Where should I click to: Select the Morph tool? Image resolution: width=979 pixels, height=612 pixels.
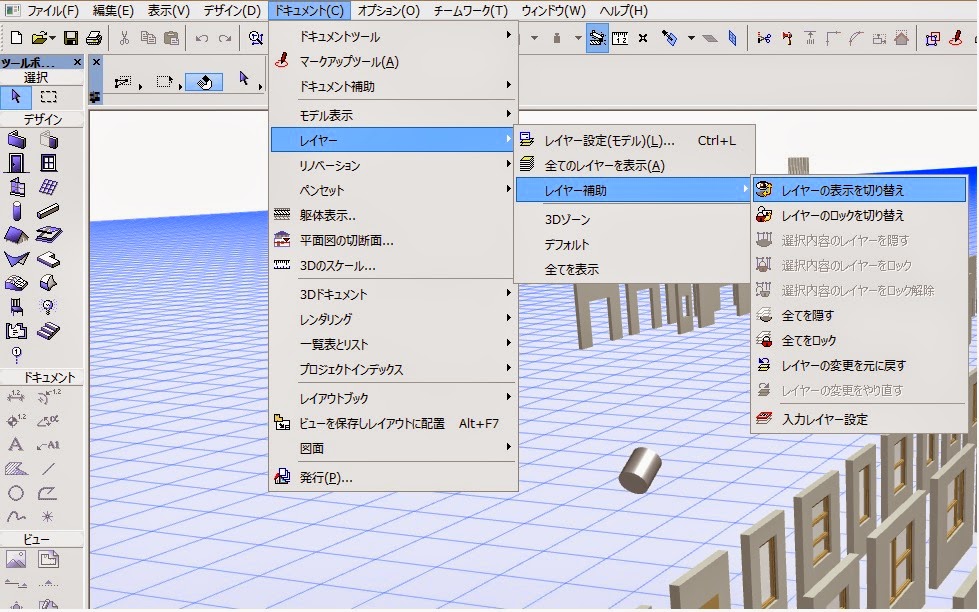click(48, 283)
